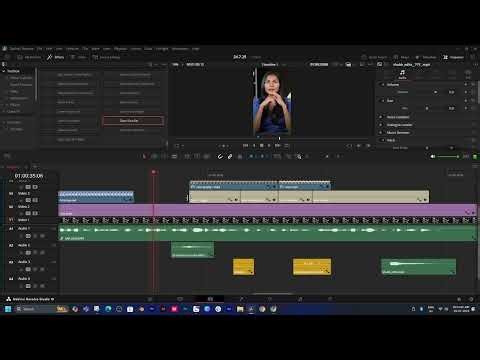Mute the Audio 2 track
The height and width of the screenshot is (360, 480).
[x=42, y=252]
